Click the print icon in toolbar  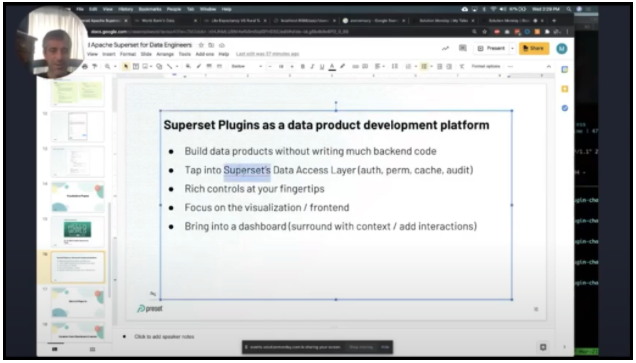click(x=85, y=67)
